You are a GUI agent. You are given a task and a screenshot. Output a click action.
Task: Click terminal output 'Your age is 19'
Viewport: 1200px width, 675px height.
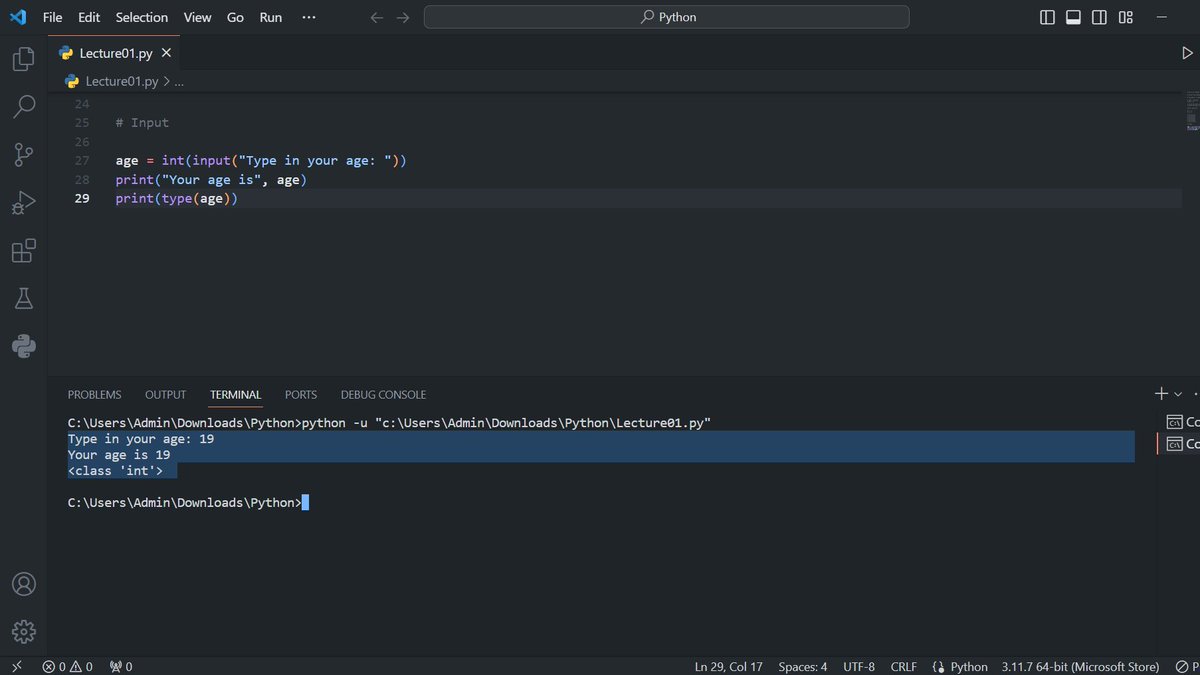(119, 454)
